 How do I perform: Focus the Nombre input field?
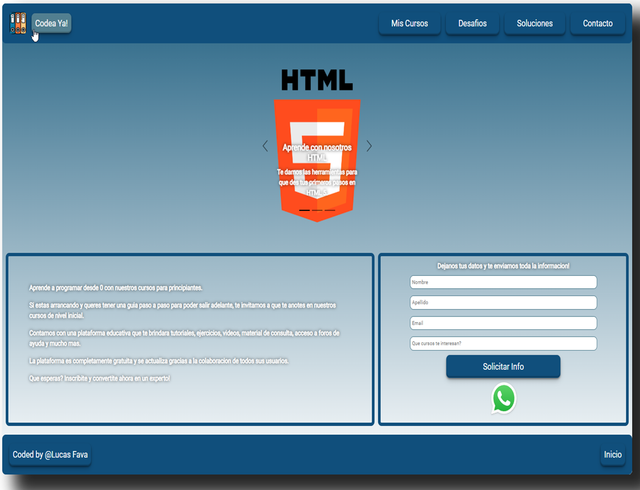click(503, 282)
